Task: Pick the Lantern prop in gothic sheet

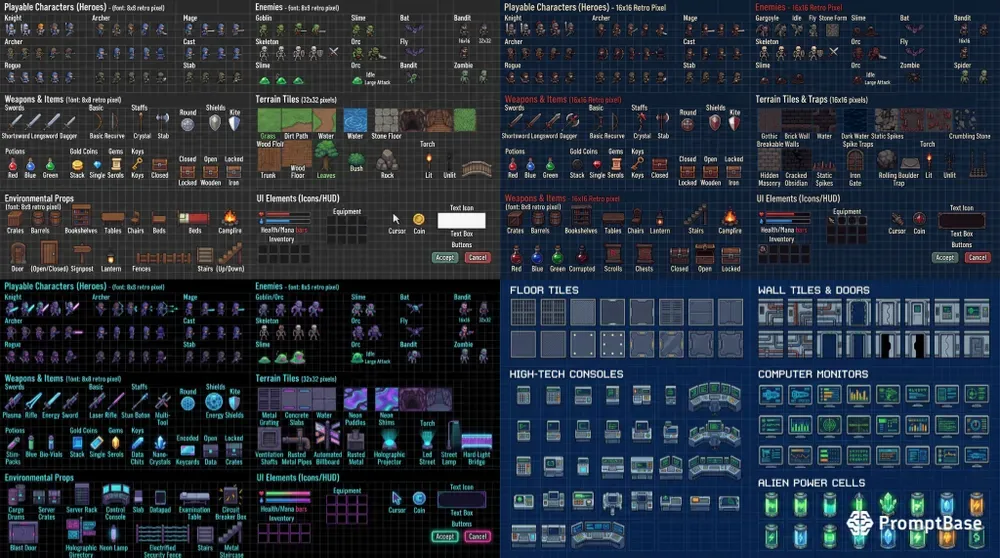Action: point(659,219)
